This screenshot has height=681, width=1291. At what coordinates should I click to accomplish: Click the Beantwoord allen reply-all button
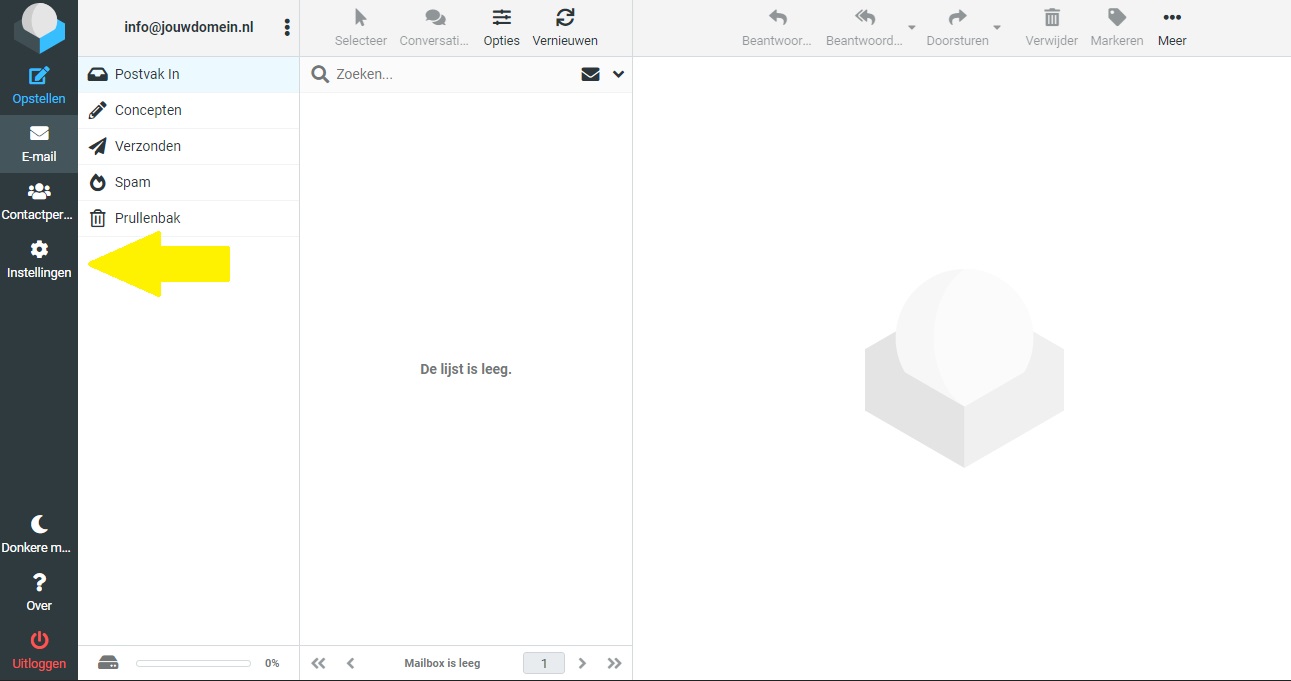pos(864,28)
